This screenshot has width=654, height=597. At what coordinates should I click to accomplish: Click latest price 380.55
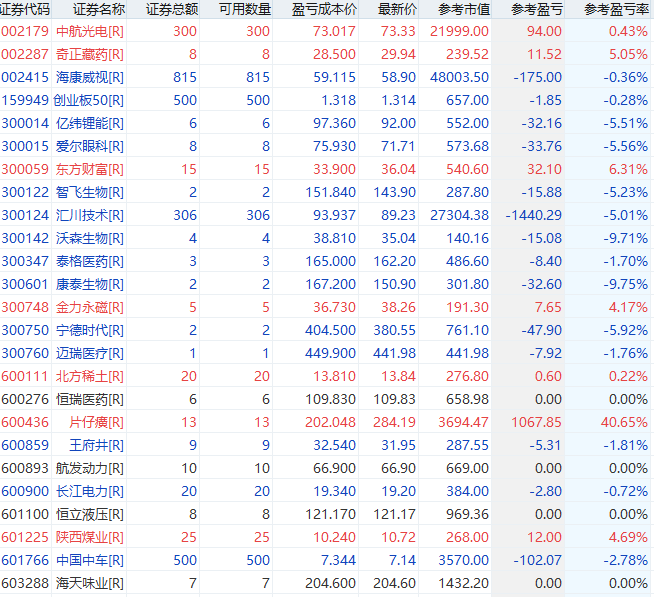pos(394,330)
